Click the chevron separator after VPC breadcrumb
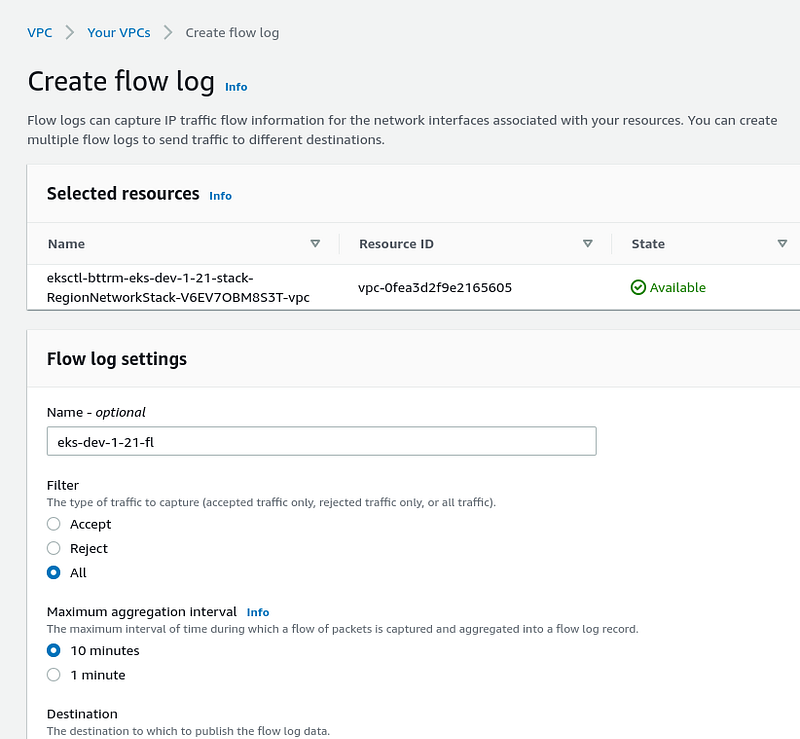Image resolution: width=800 pixels, height=739 pixels. click(70, 33)
